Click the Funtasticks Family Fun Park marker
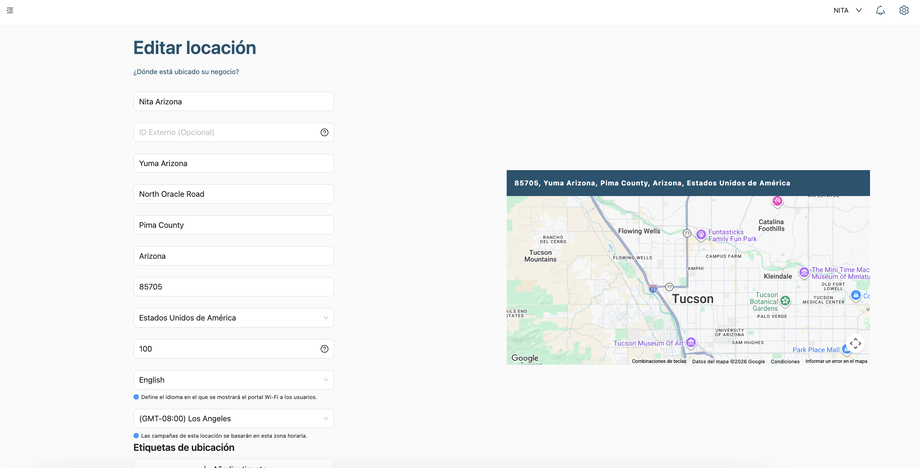The width and height of the screenshot is (920, 468). point(701,235)
